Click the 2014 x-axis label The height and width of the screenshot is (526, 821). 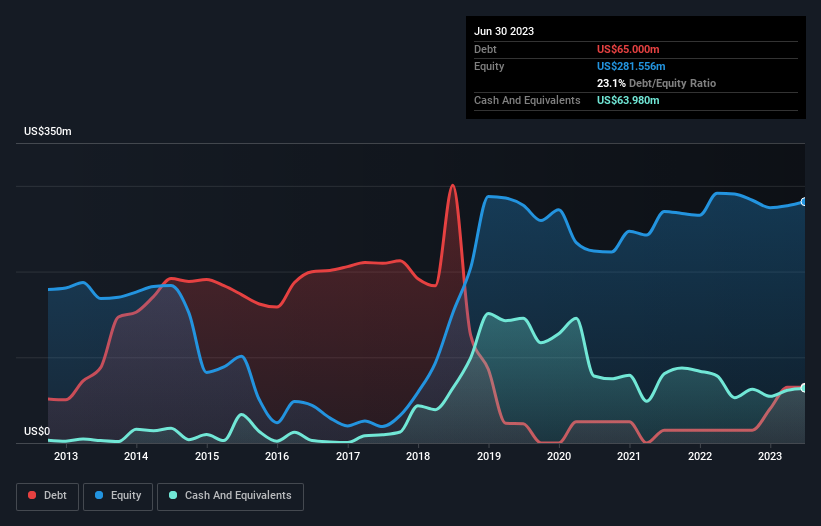pos(136,456)
